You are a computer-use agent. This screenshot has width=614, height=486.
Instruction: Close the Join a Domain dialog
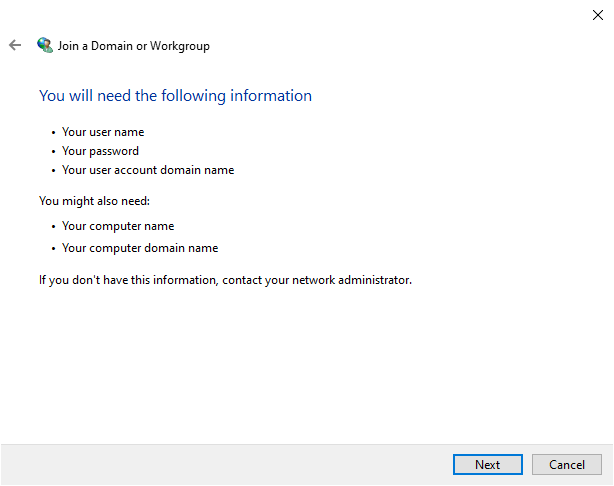[598, 14]
